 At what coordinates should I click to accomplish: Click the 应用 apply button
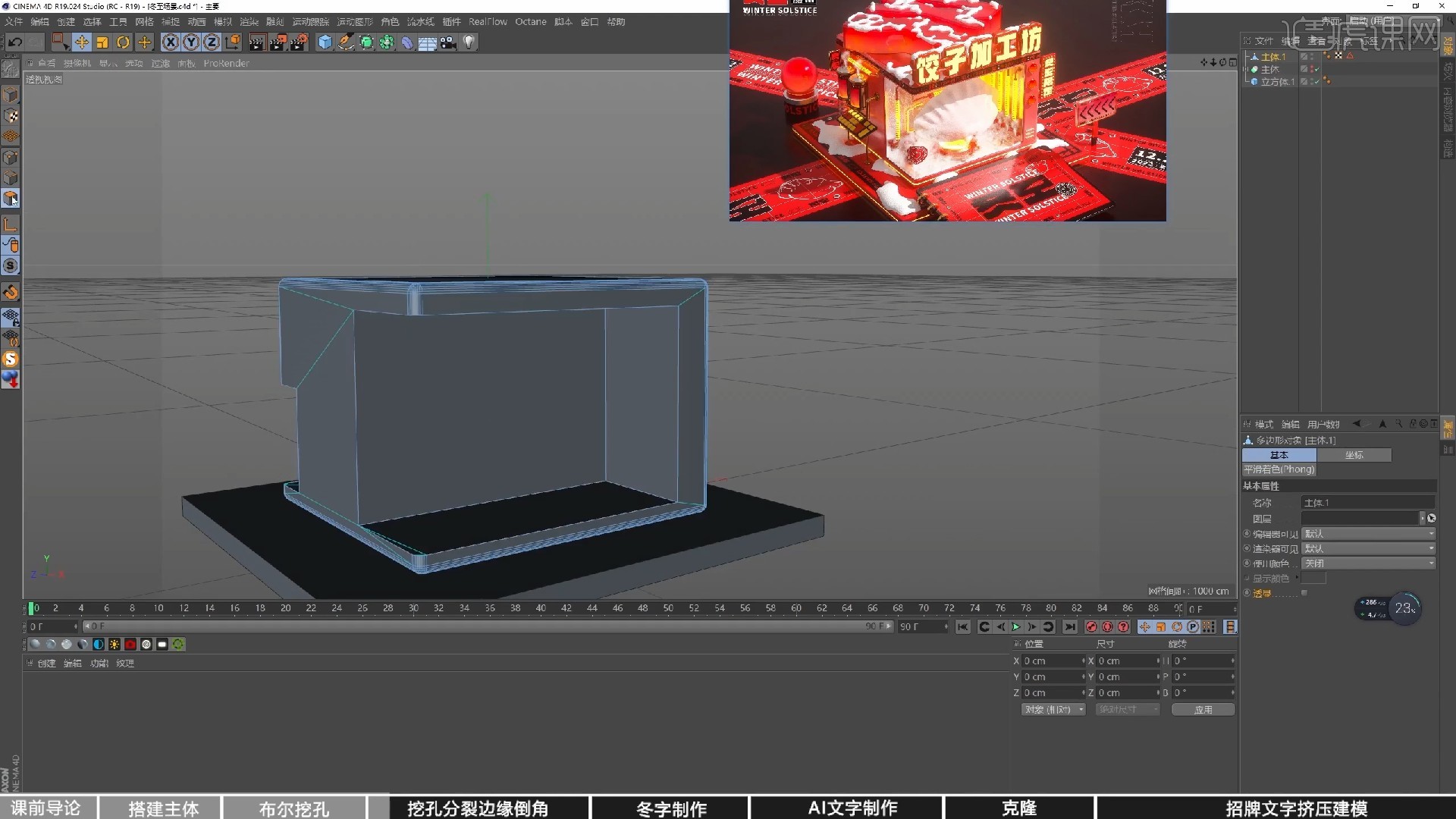(1203, 710)
